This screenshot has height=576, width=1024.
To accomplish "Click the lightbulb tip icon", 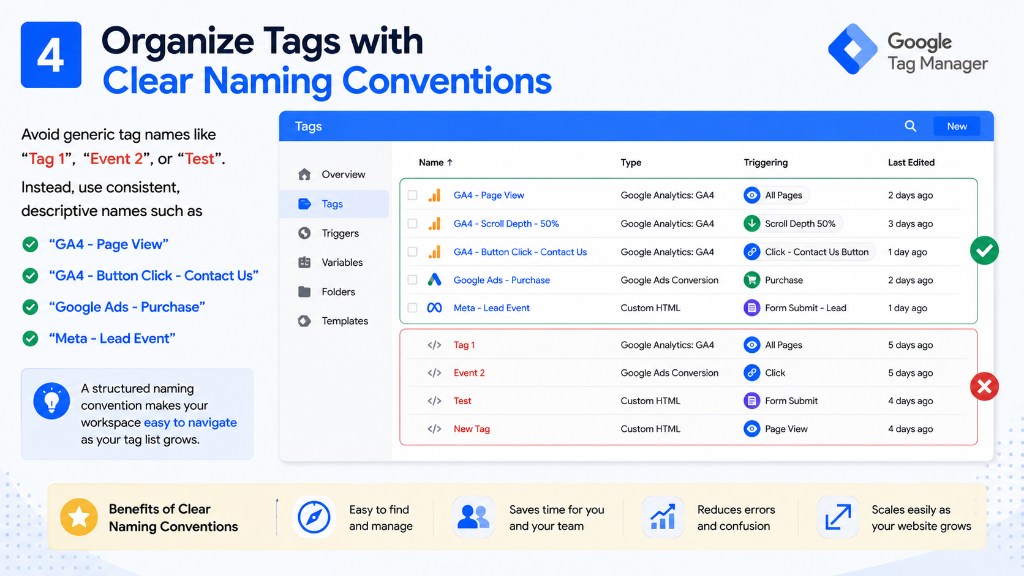I will (x=52, y=401).
